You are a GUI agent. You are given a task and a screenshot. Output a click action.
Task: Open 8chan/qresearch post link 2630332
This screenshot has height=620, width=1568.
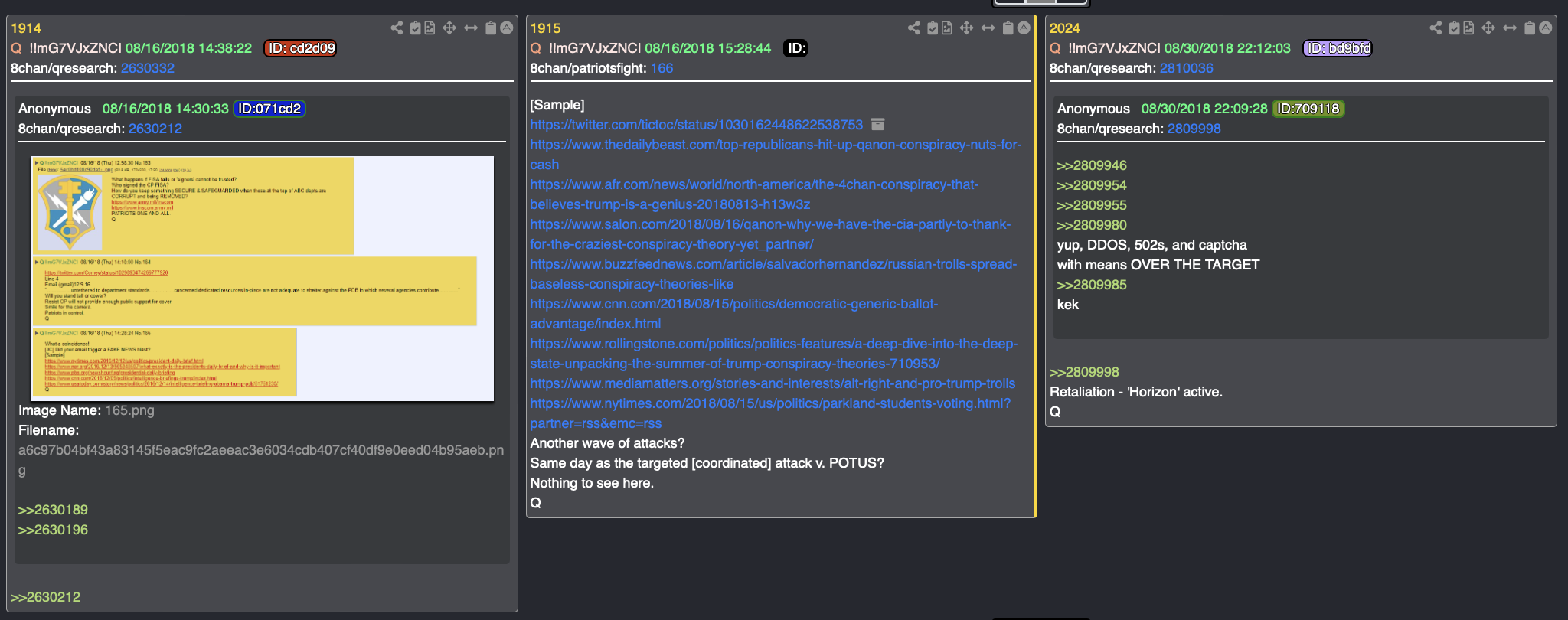pyautogui.click(x=147, y=68)
